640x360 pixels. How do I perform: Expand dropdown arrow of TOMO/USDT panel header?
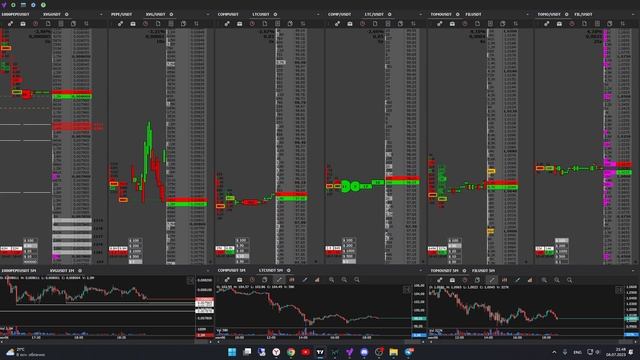coord(633,14)
